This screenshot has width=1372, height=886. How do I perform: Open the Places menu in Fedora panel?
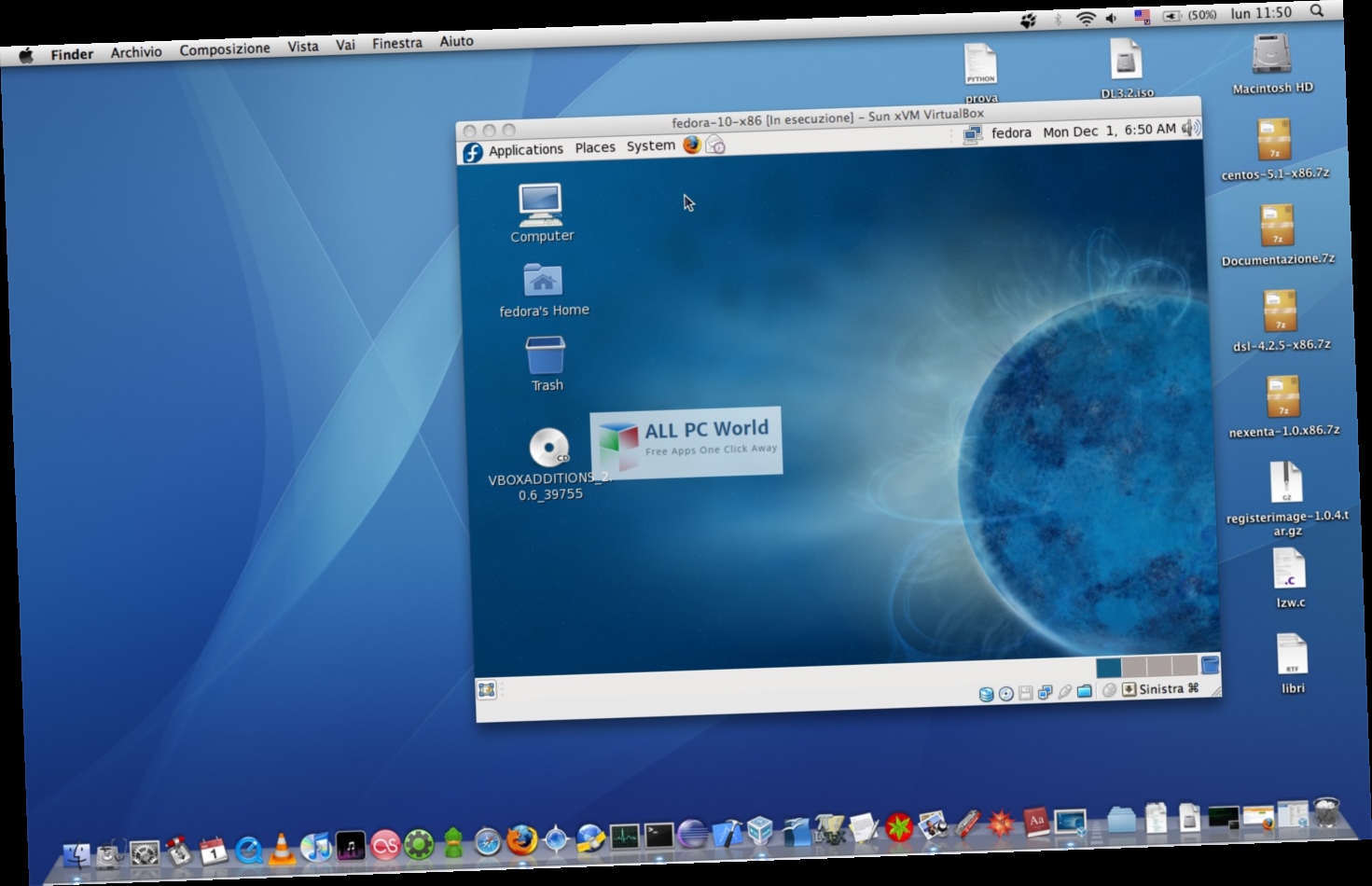coord(595,147)
